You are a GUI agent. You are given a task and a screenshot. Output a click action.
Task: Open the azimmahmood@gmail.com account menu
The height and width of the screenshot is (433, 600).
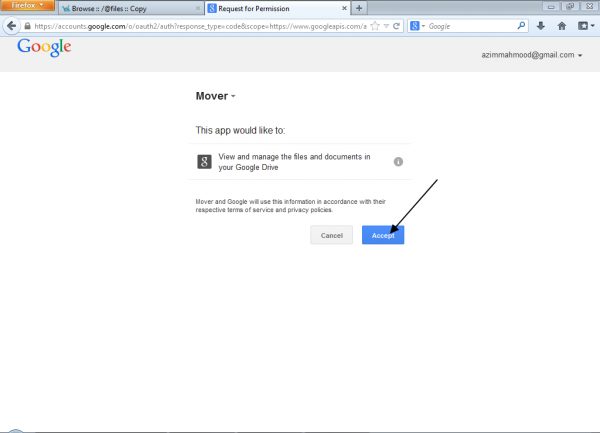pos(532,55)
